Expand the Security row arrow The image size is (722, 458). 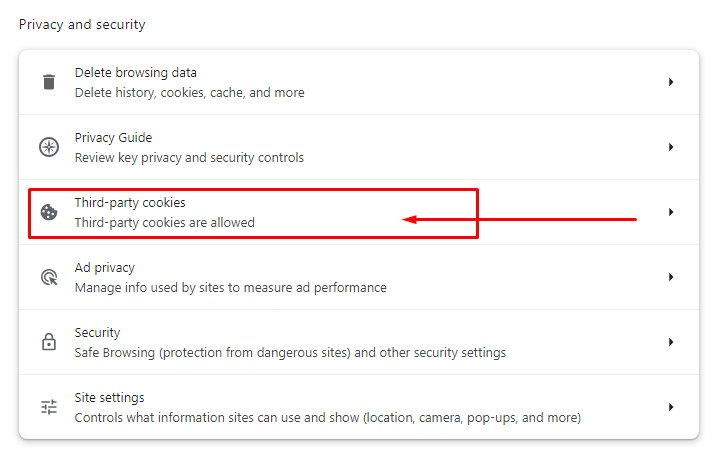[671, 342]
